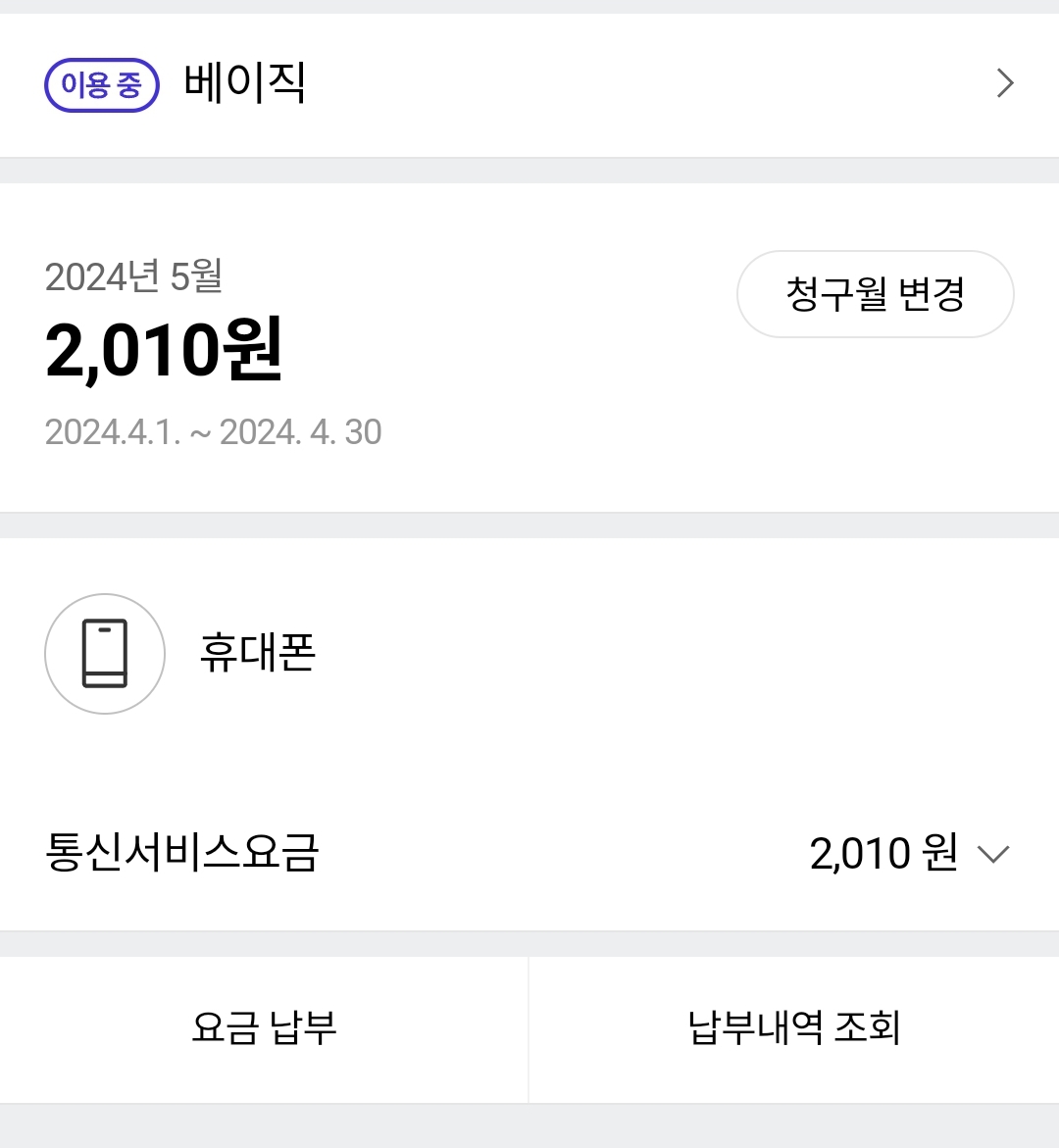Click the 통신서비스요금 row label
The height and width of the screenshot is (1148, 1059).
click(182, 853)
